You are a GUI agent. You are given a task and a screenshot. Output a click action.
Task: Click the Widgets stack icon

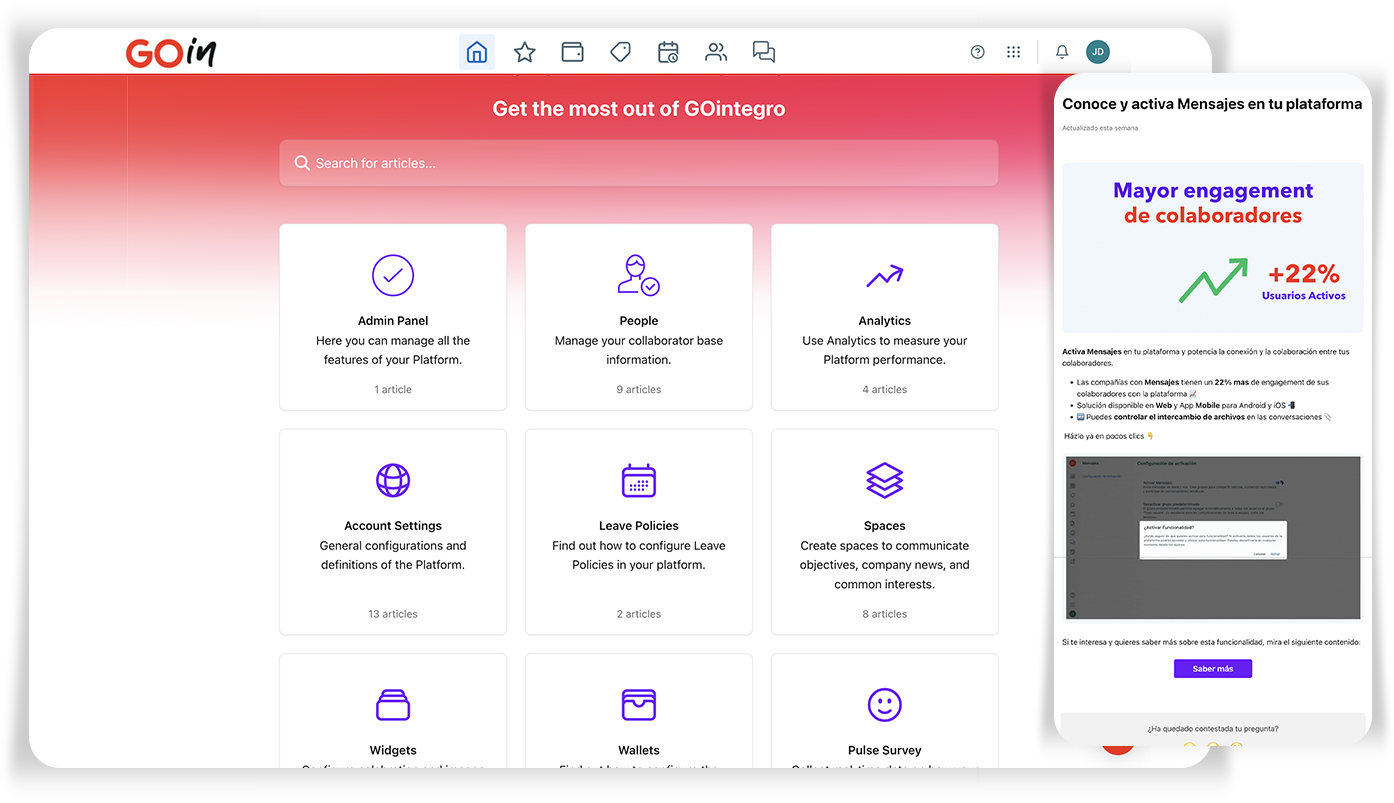tap(393, 705)
